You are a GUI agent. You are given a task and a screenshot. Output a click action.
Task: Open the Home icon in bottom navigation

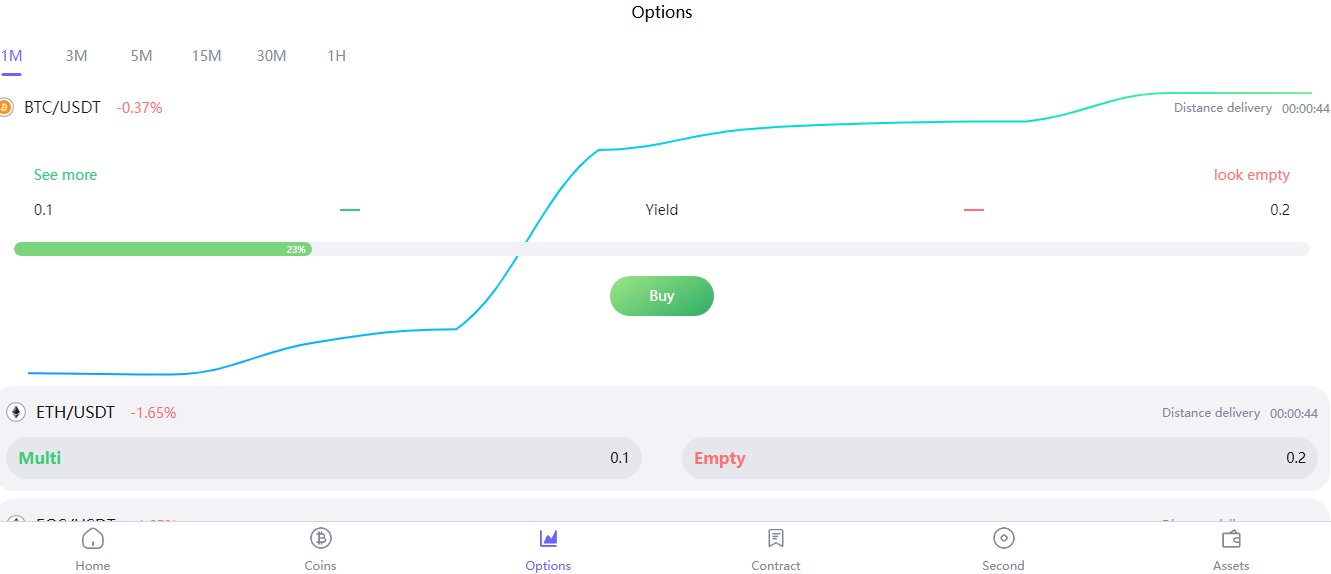(93, 539)
